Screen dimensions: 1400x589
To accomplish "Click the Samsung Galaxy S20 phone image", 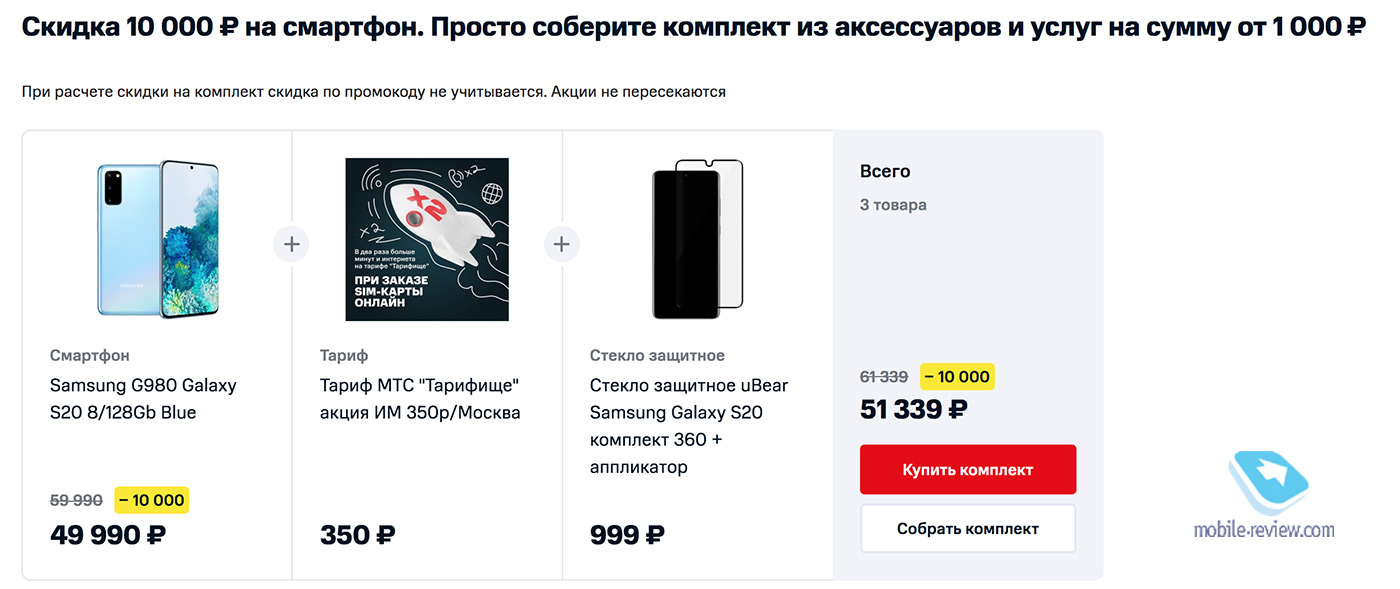I will pyautogui.click(x=157, y=239).
